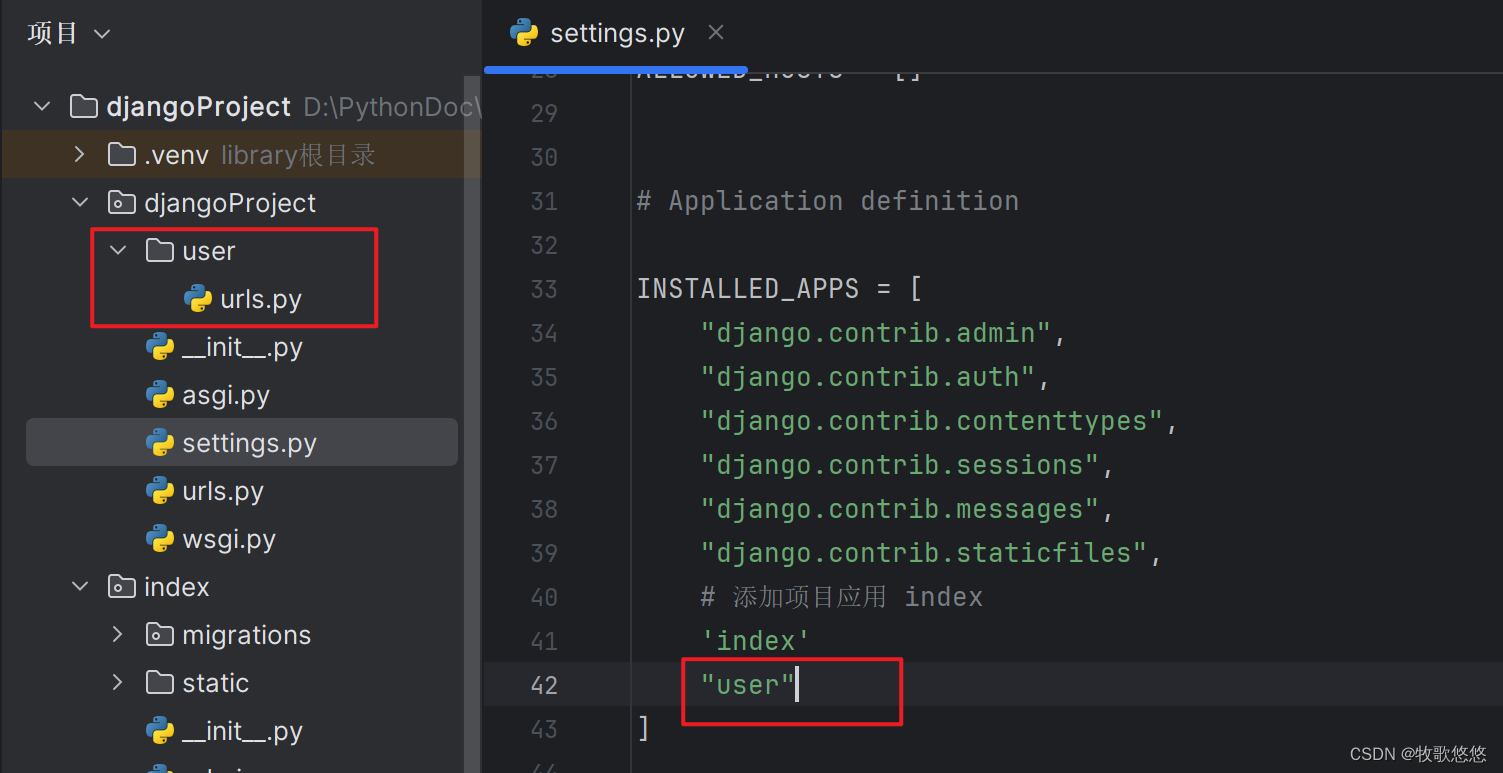Select asgi.py in the project tree

[226, 395]
